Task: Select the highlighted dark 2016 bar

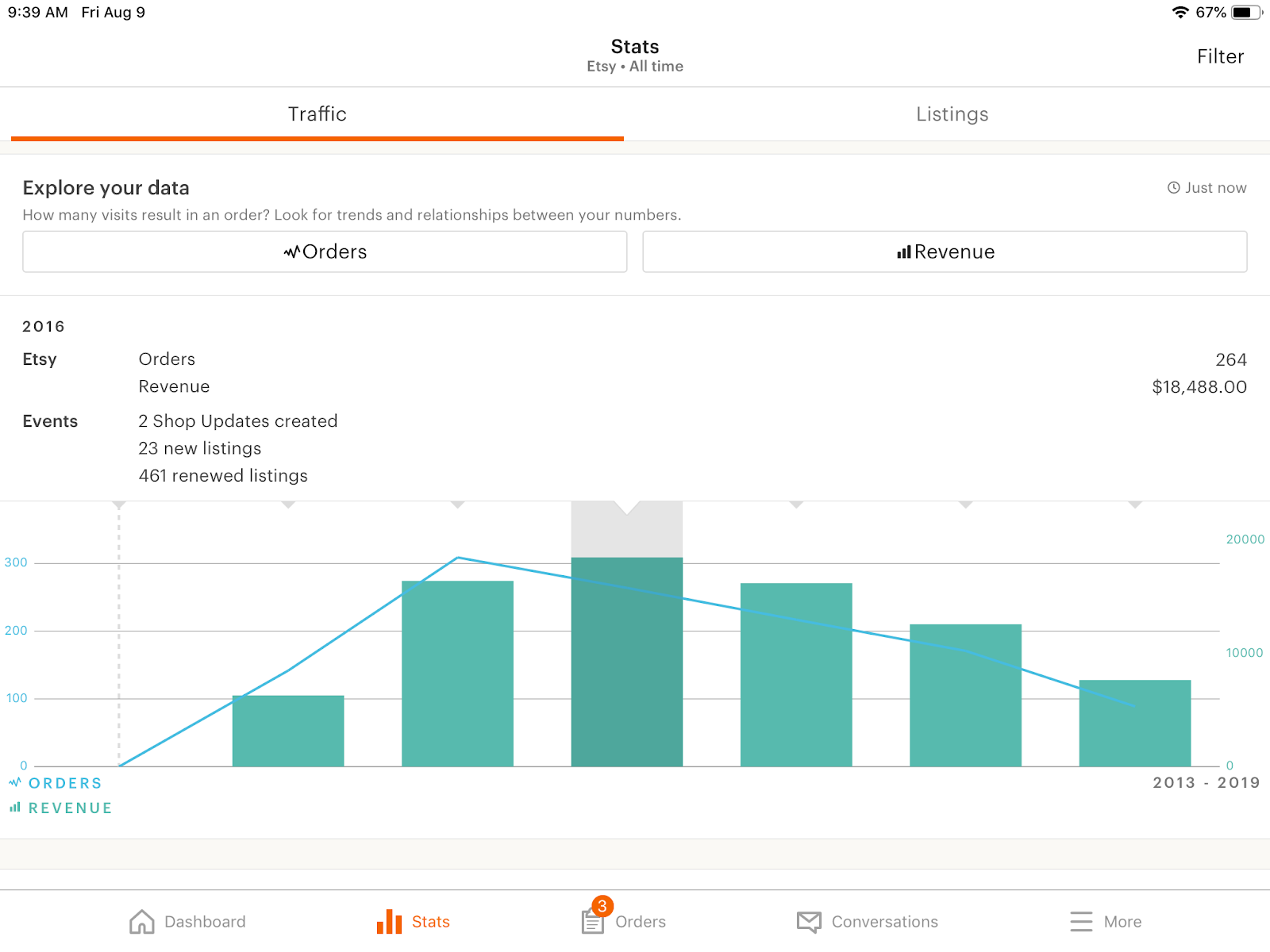Action: pos(627,662)
